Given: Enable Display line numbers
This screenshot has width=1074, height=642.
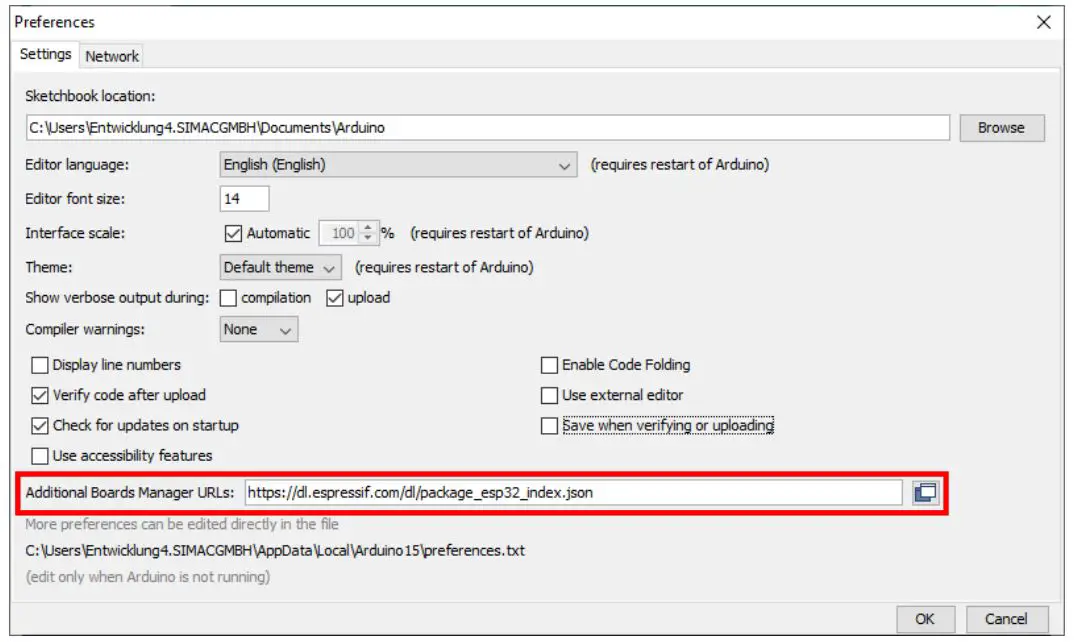Looking at the screenshot, I should (40, 365).
